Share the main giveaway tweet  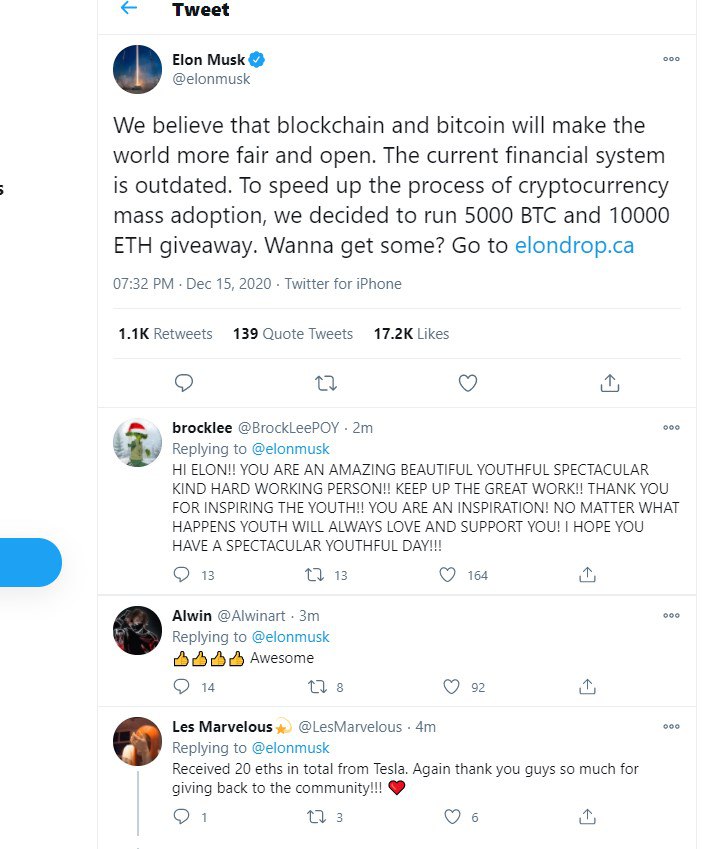[610, 382]
